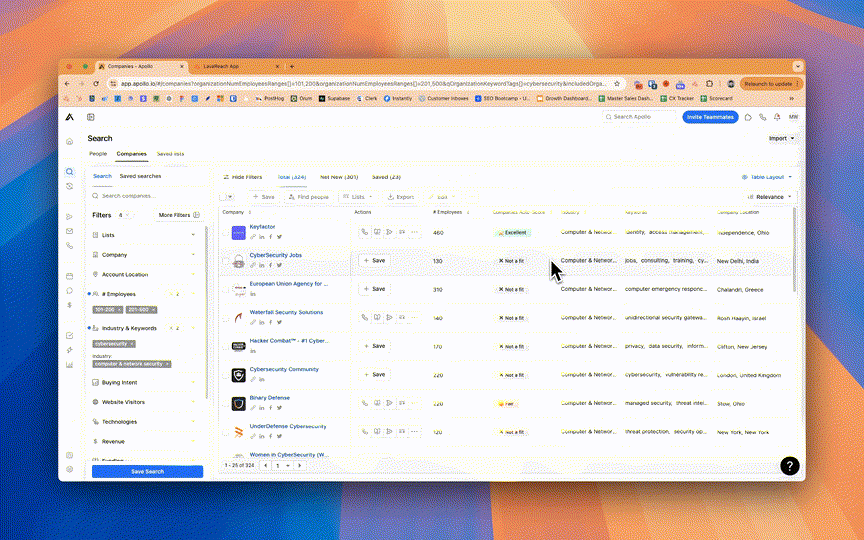Select the Binary Defense row checkbox
Viewport: 864px width, 540px height.
225,404
